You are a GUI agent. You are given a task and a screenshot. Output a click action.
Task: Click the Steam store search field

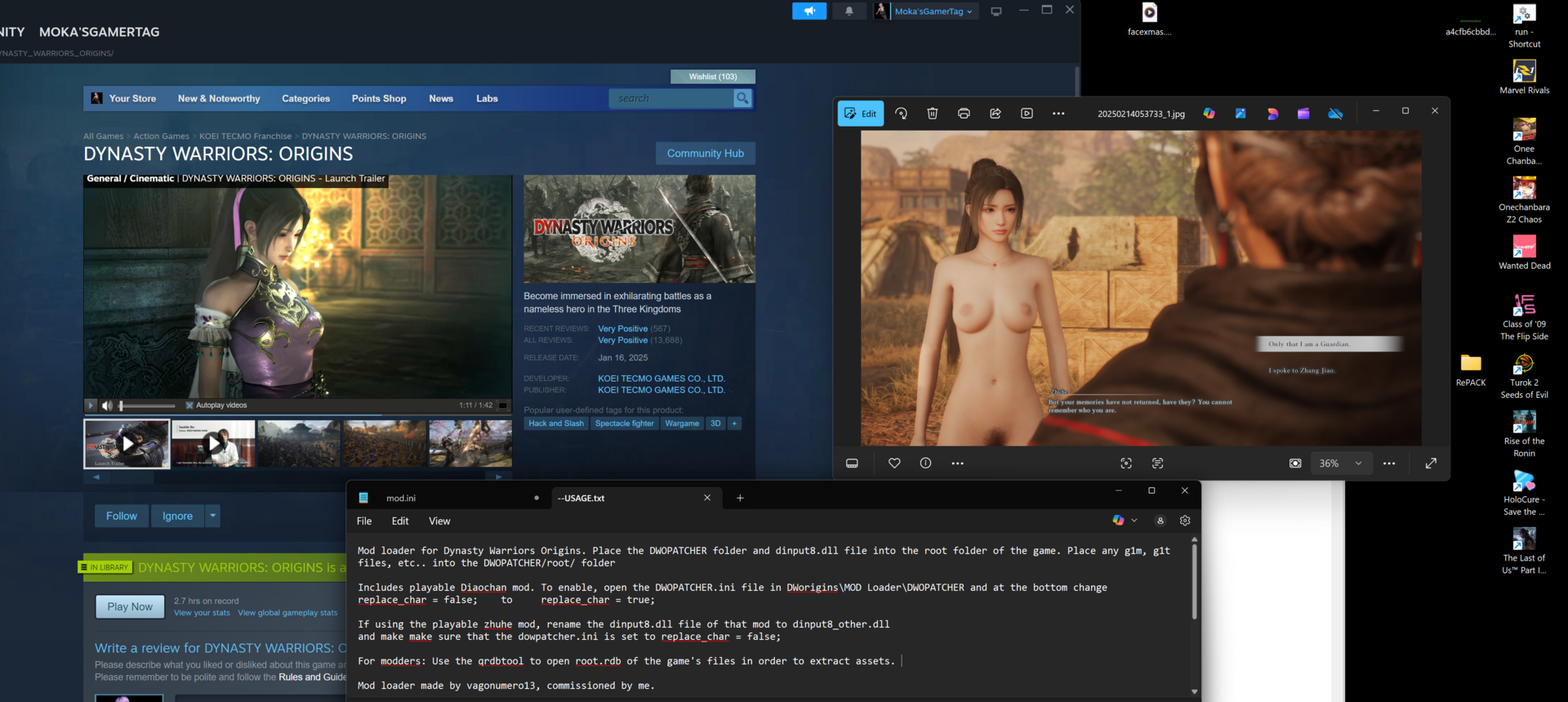[x=671, y=98]
